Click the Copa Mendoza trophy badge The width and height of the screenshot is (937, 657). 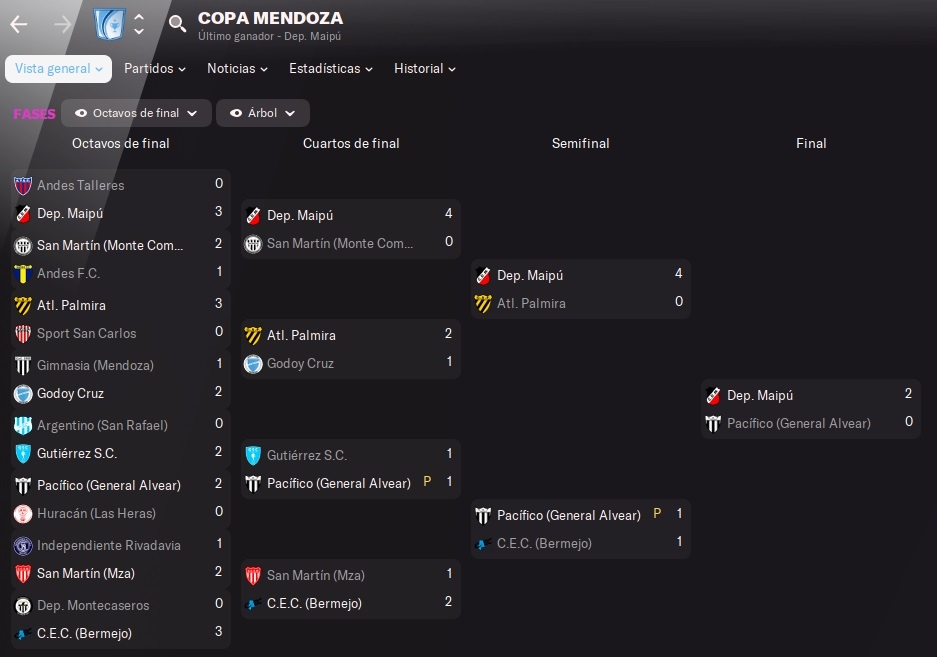pos(109,25)
